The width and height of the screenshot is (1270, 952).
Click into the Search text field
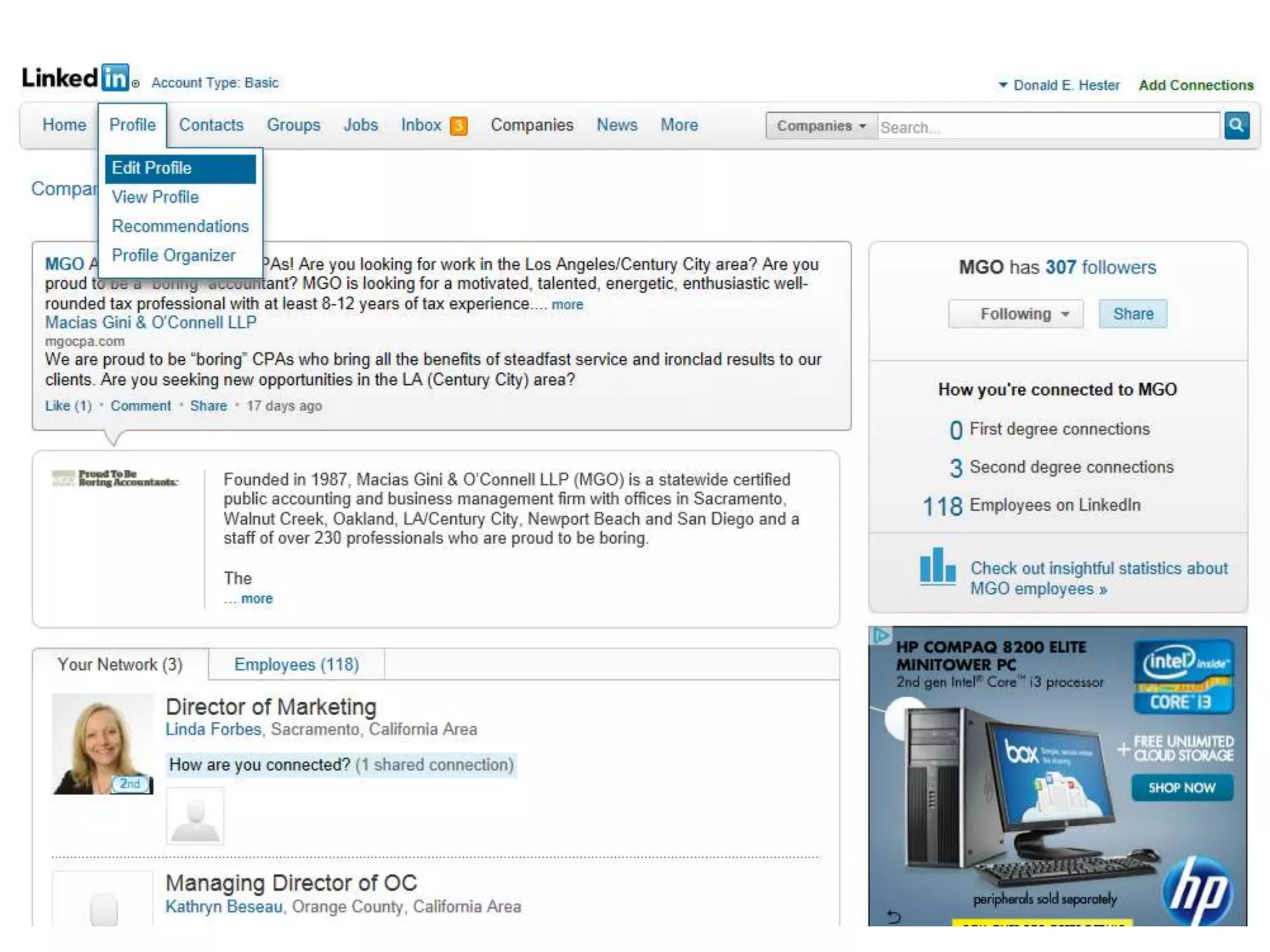click(1048, 127)
